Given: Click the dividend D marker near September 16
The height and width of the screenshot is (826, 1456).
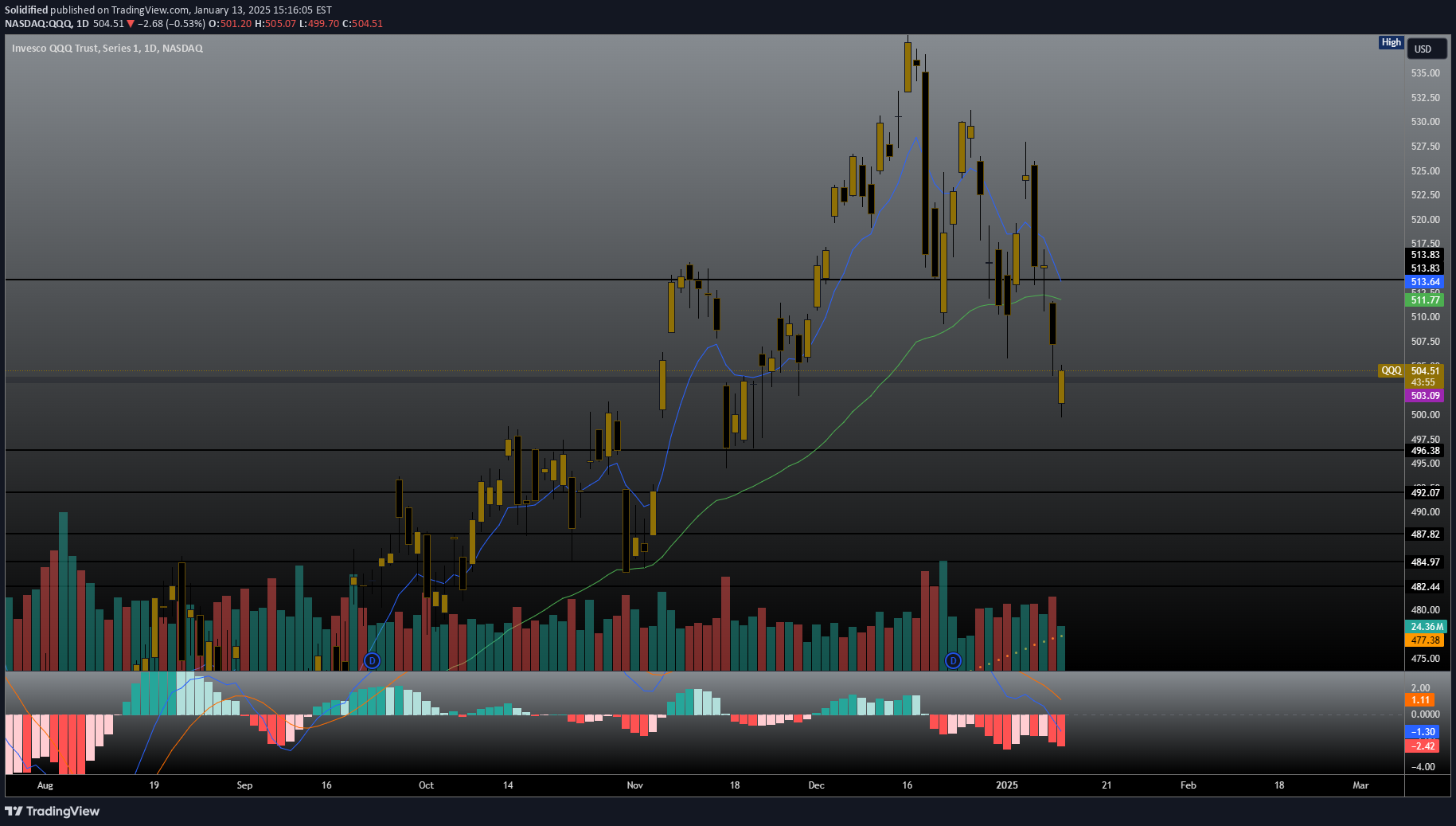Looking at the screenshot, I should coord(372,660).
